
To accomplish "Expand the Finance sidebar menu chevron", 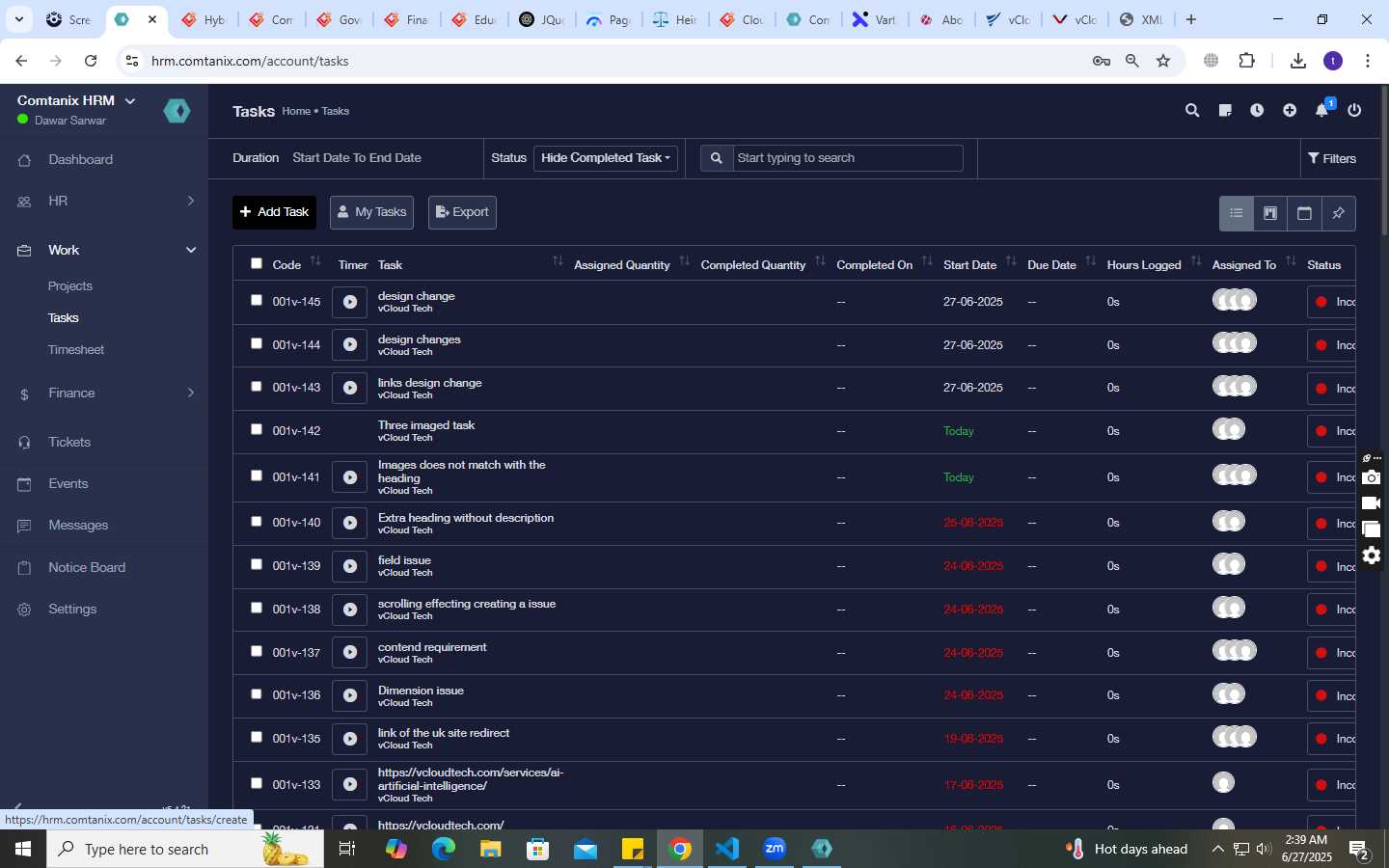I will (190, 393).
